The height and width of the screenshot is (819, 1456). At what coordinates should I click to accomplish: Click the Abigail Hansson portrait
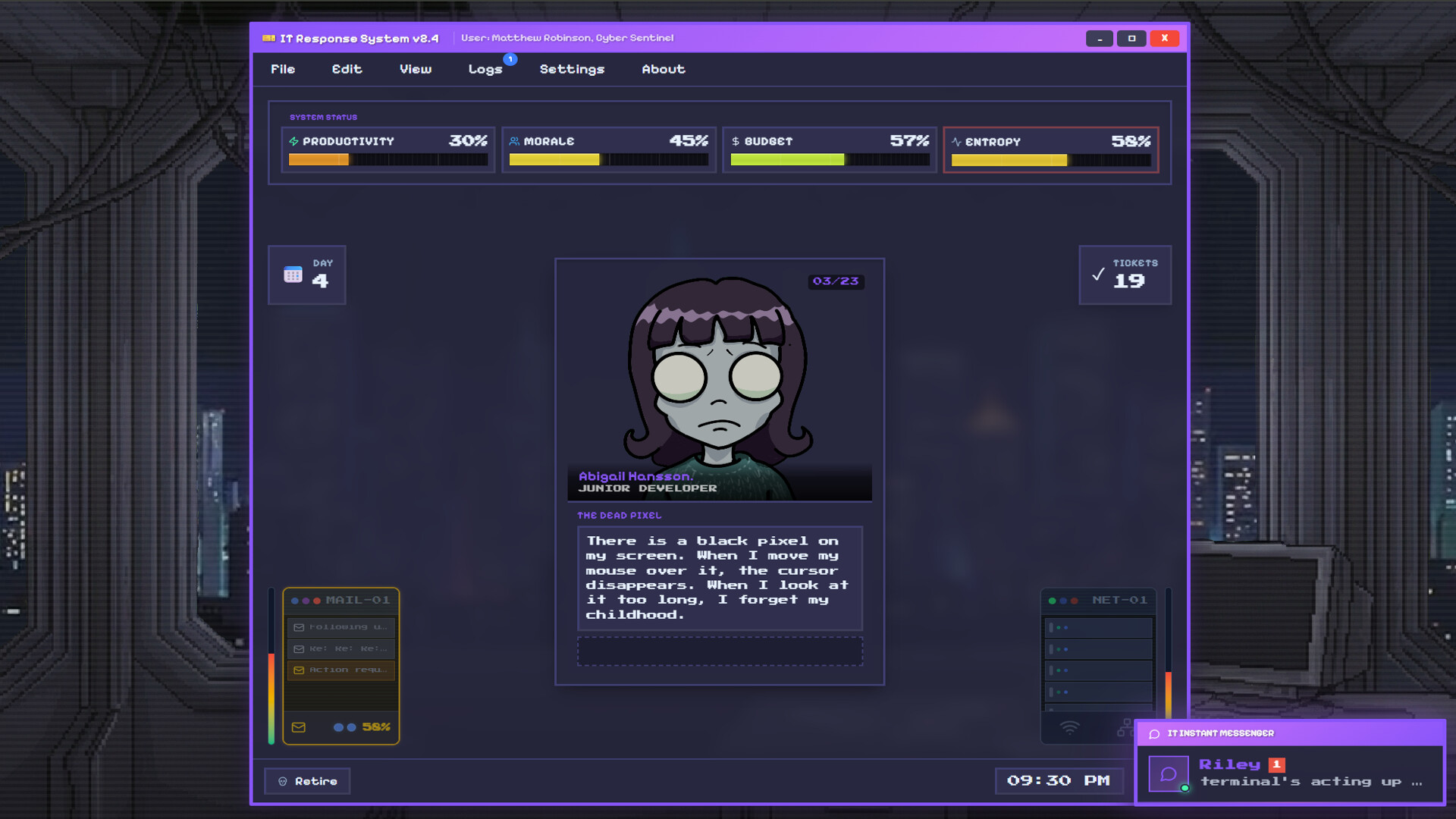tap(719, 379)
